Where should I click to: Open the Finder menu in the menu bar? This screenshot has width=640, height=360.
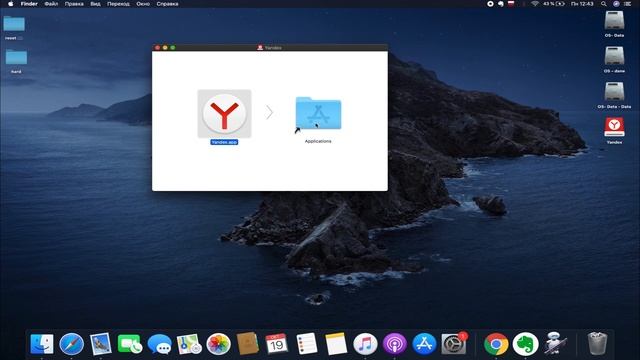tap(29, 4)
